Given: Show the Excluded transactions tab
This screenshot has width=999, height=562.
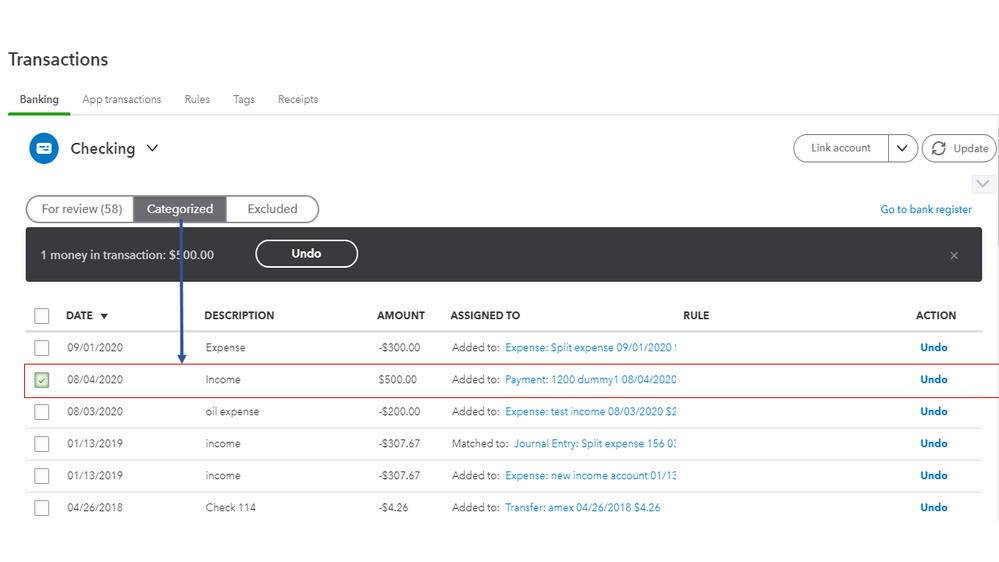Looking at the screenshot, I should (x=272, y=209).
